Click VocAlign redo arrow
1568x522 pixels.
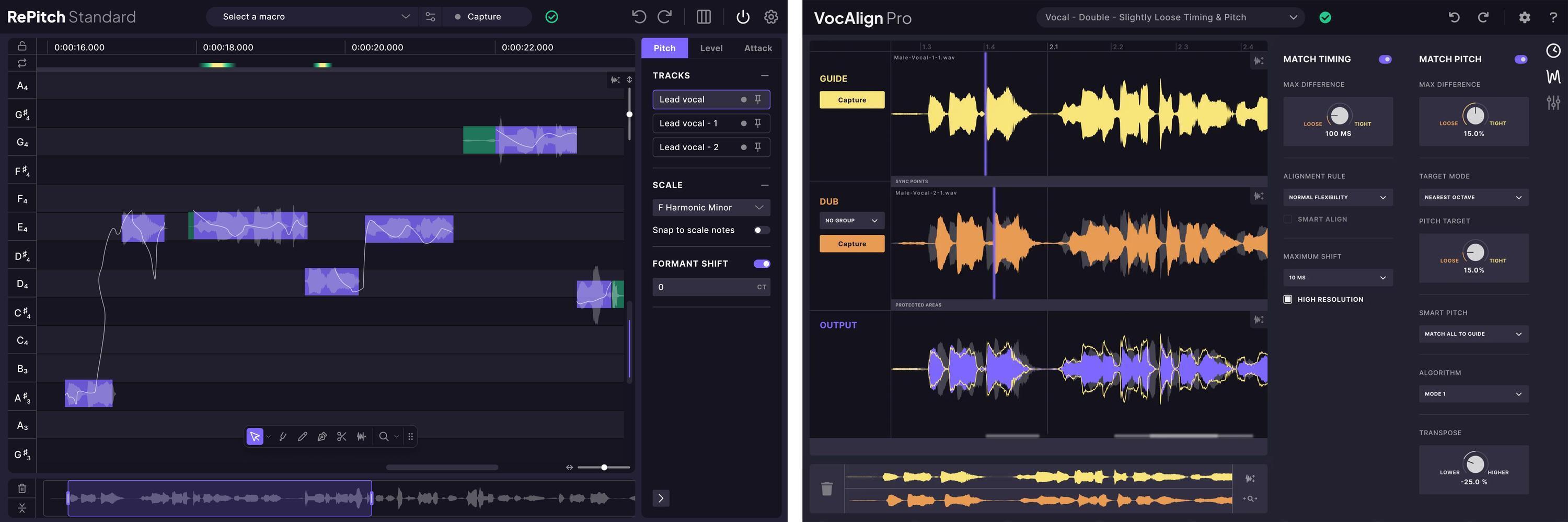click(x=1483, y=17)
